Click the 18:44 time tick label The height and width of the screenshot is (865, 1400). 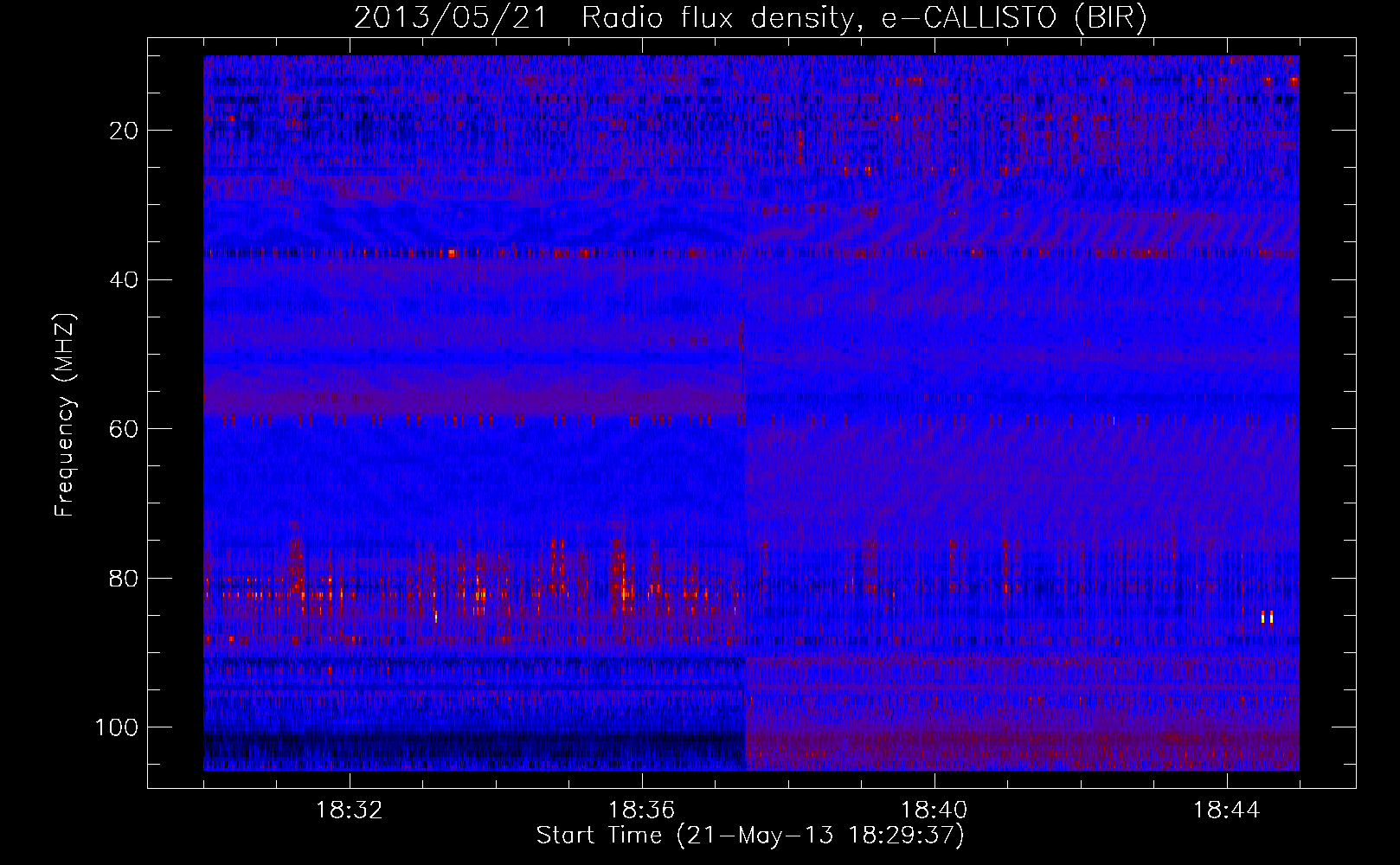[1227, 811]
